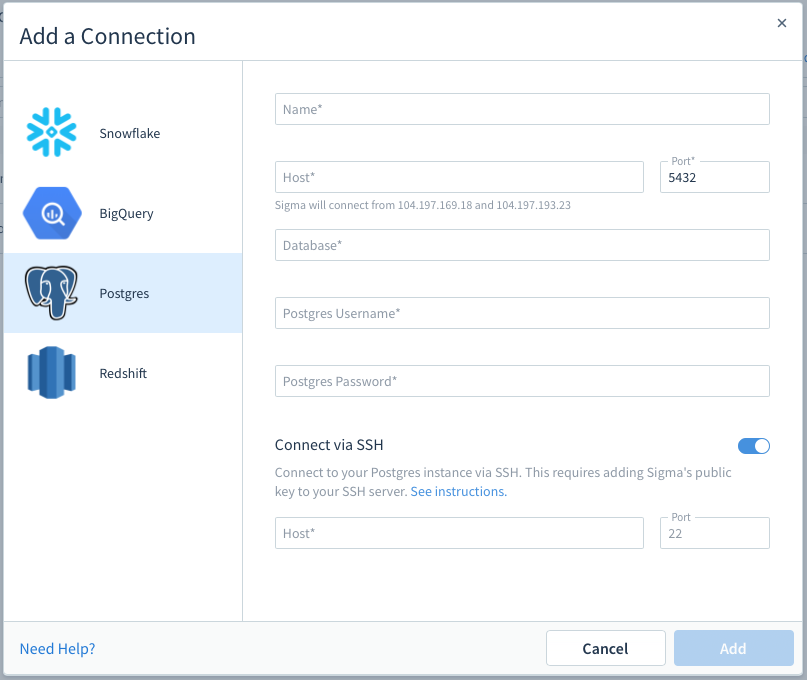Open the Need Help? link

pos(57,649)
